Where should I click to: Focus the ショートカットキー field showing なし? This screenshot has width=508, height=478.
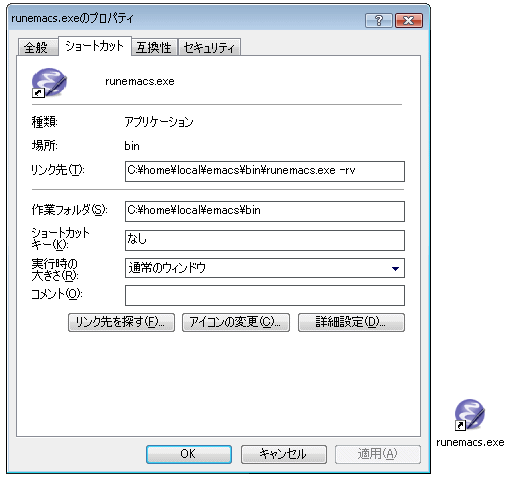click(x=265, y=240)
